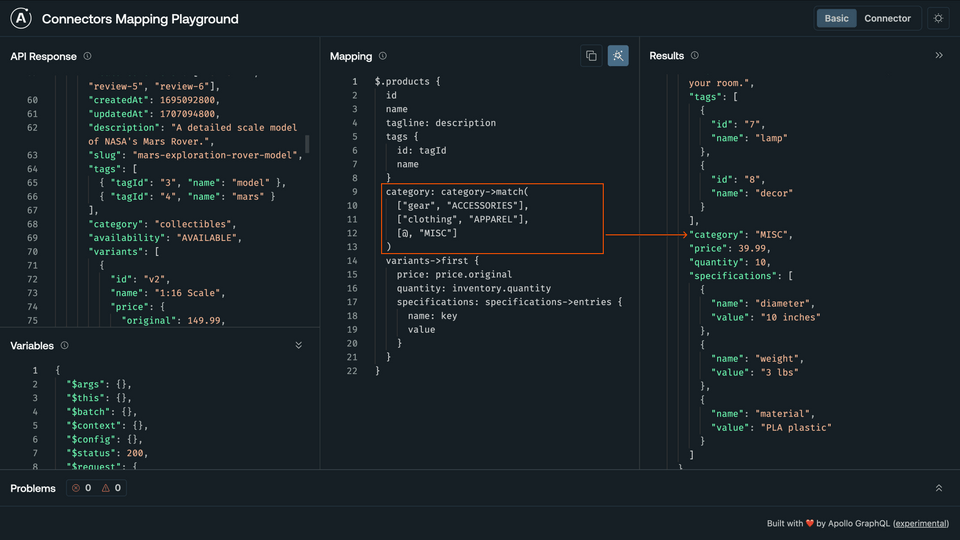Image resolution: width=960 pixels, height=540 pixels.
Task: Collapse the Results panel with double chevron
Action: click(x=939, y=56)
